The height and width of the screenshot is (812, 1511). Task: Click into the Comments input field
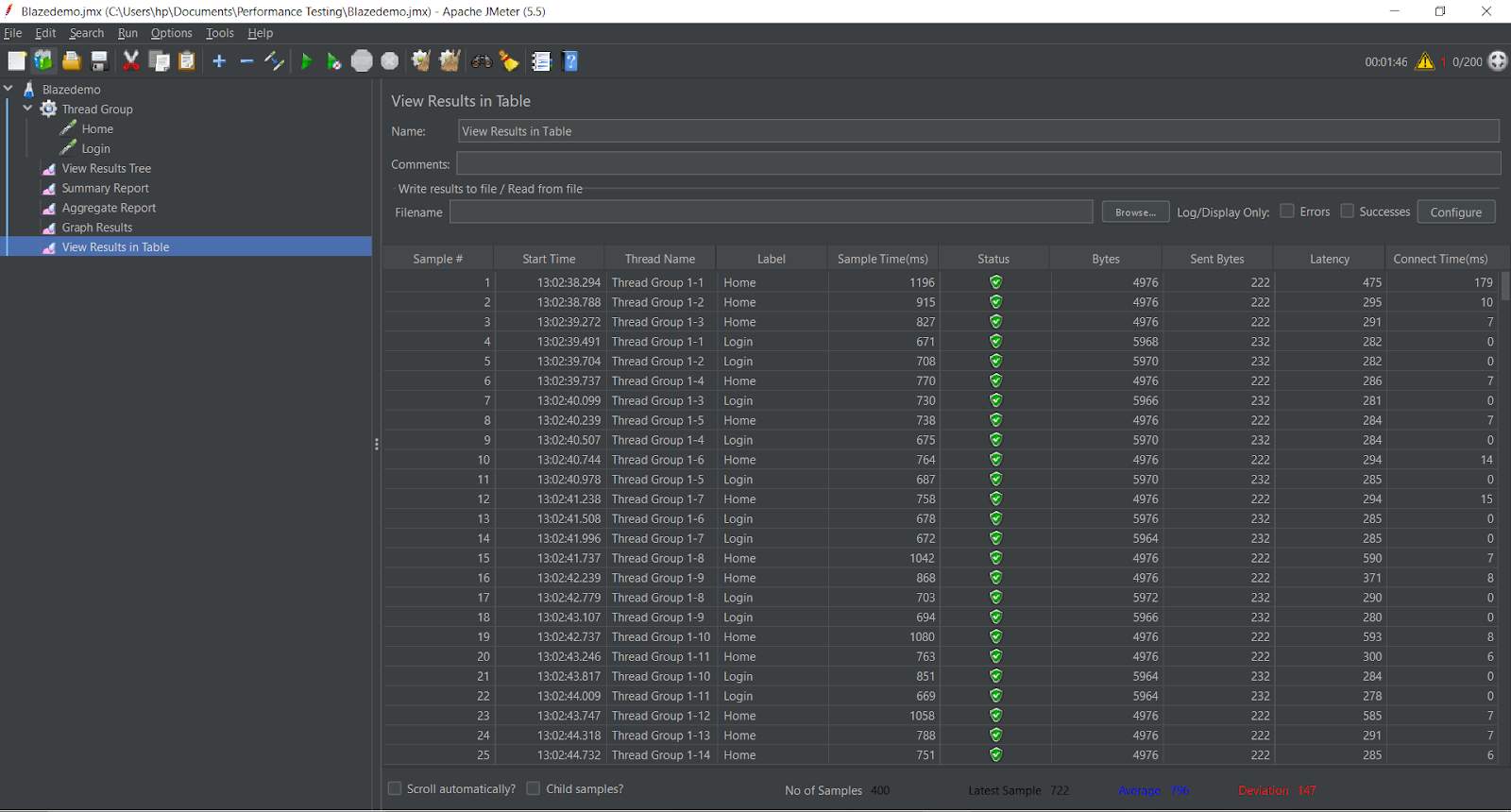pyautogui.click(x=978, y=163)
